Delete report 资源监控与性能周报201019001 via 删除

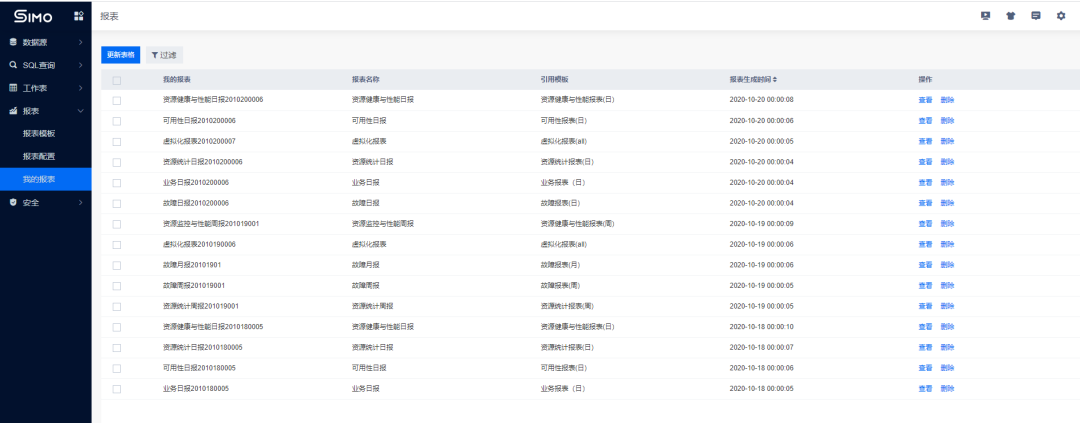(947, 224)
